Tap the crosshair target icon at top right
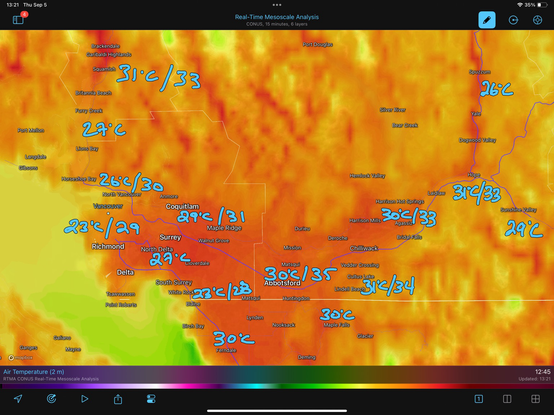Screen dimensions: 554x415 pyautogui.click(x=537, y=20)
